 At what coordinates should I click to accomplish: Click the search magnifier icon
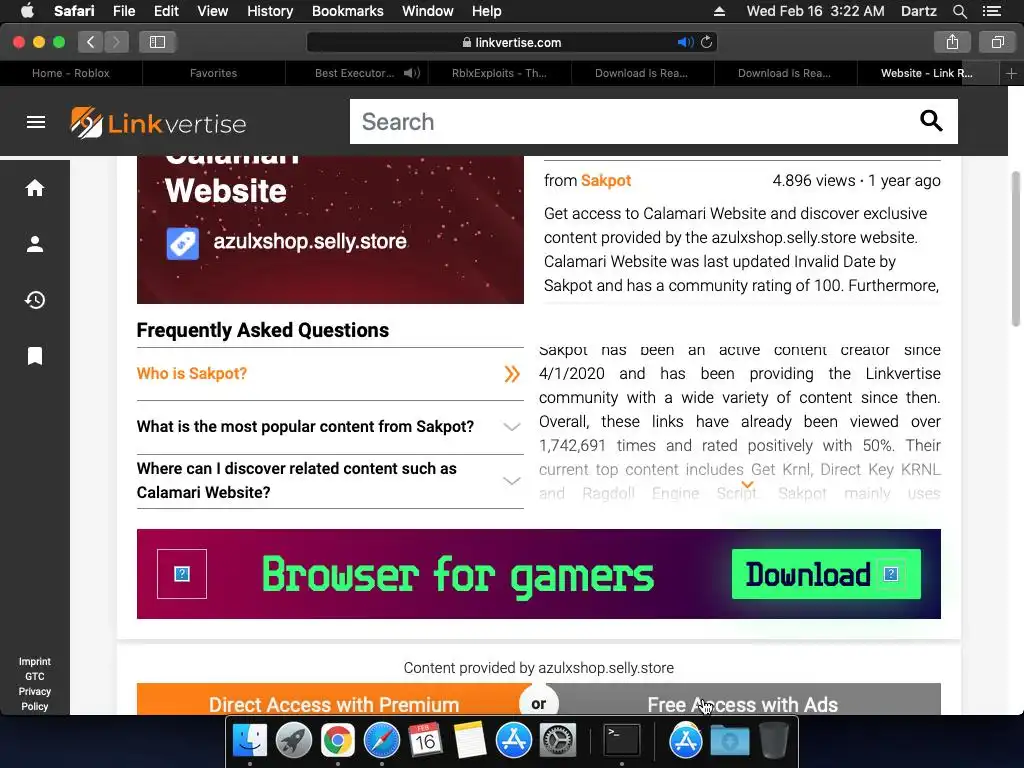931,121
